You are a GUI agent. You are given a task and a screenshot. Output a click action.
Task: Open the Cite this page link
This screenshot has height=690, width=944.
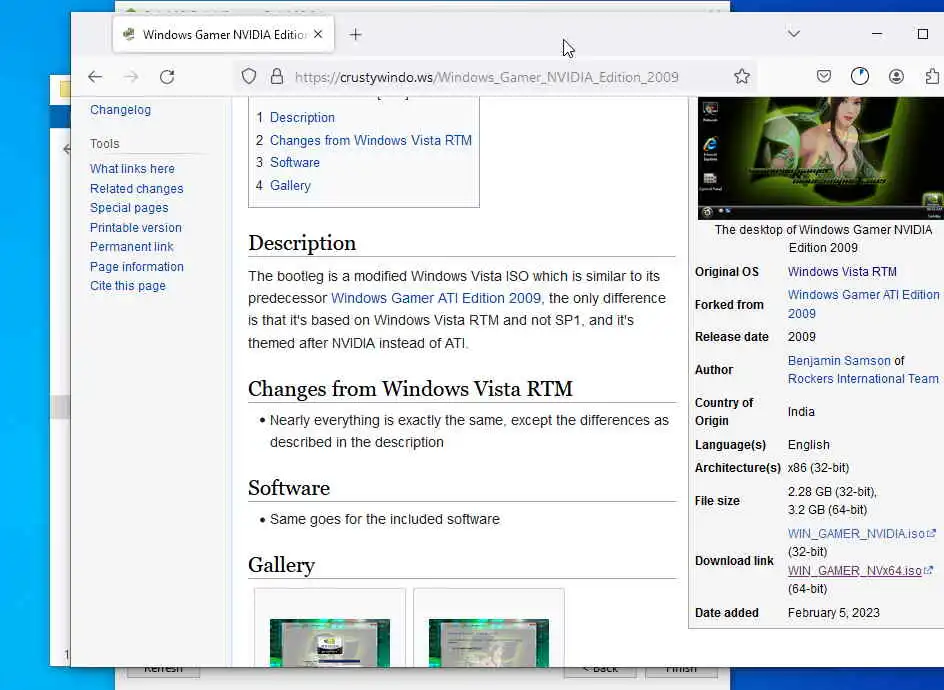(128, 286)
